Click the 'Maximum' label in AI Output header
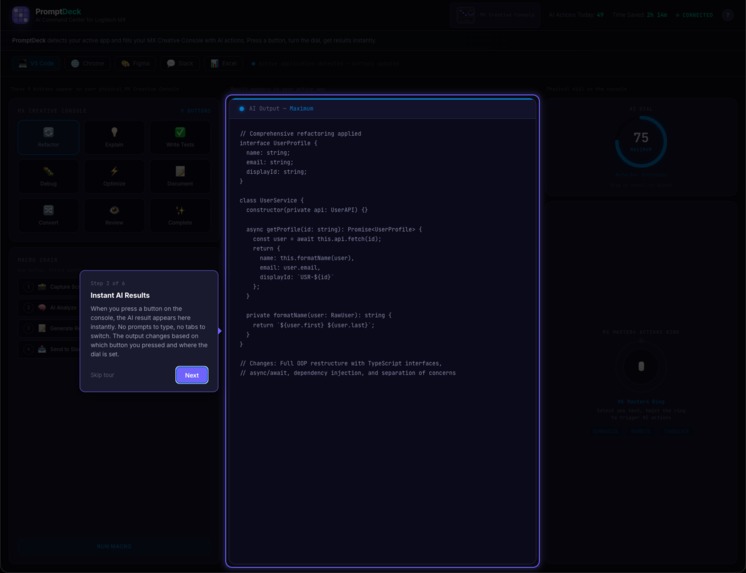 click(x=301, y=109)
